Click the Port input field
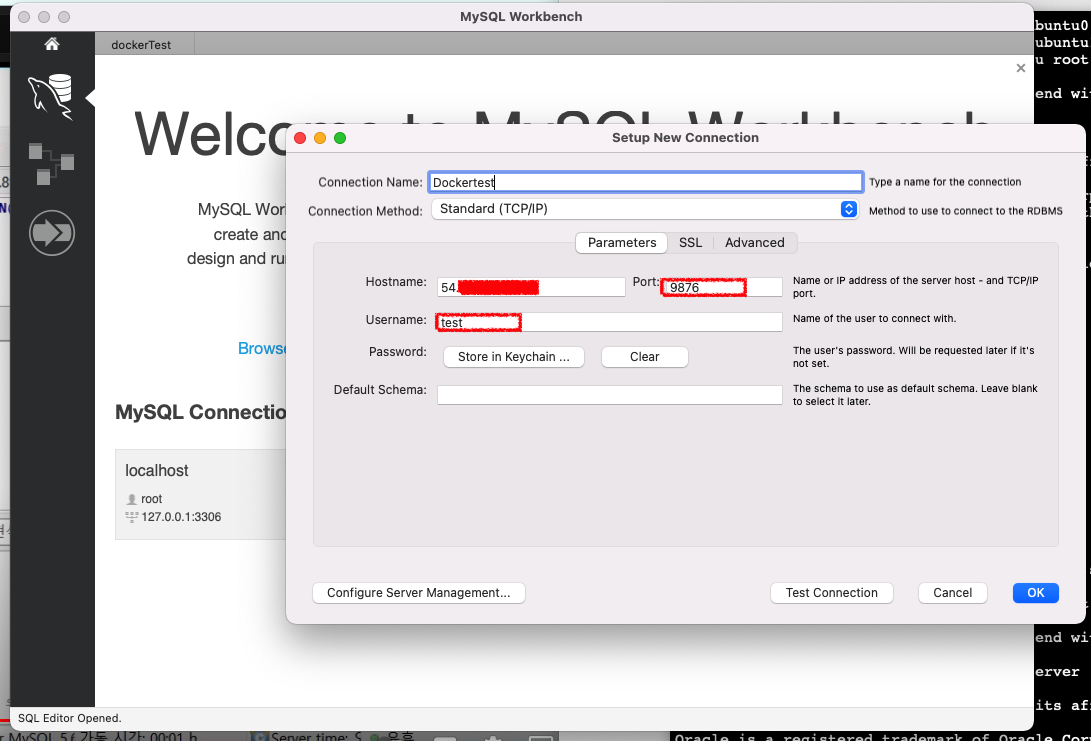 [722, 287]
